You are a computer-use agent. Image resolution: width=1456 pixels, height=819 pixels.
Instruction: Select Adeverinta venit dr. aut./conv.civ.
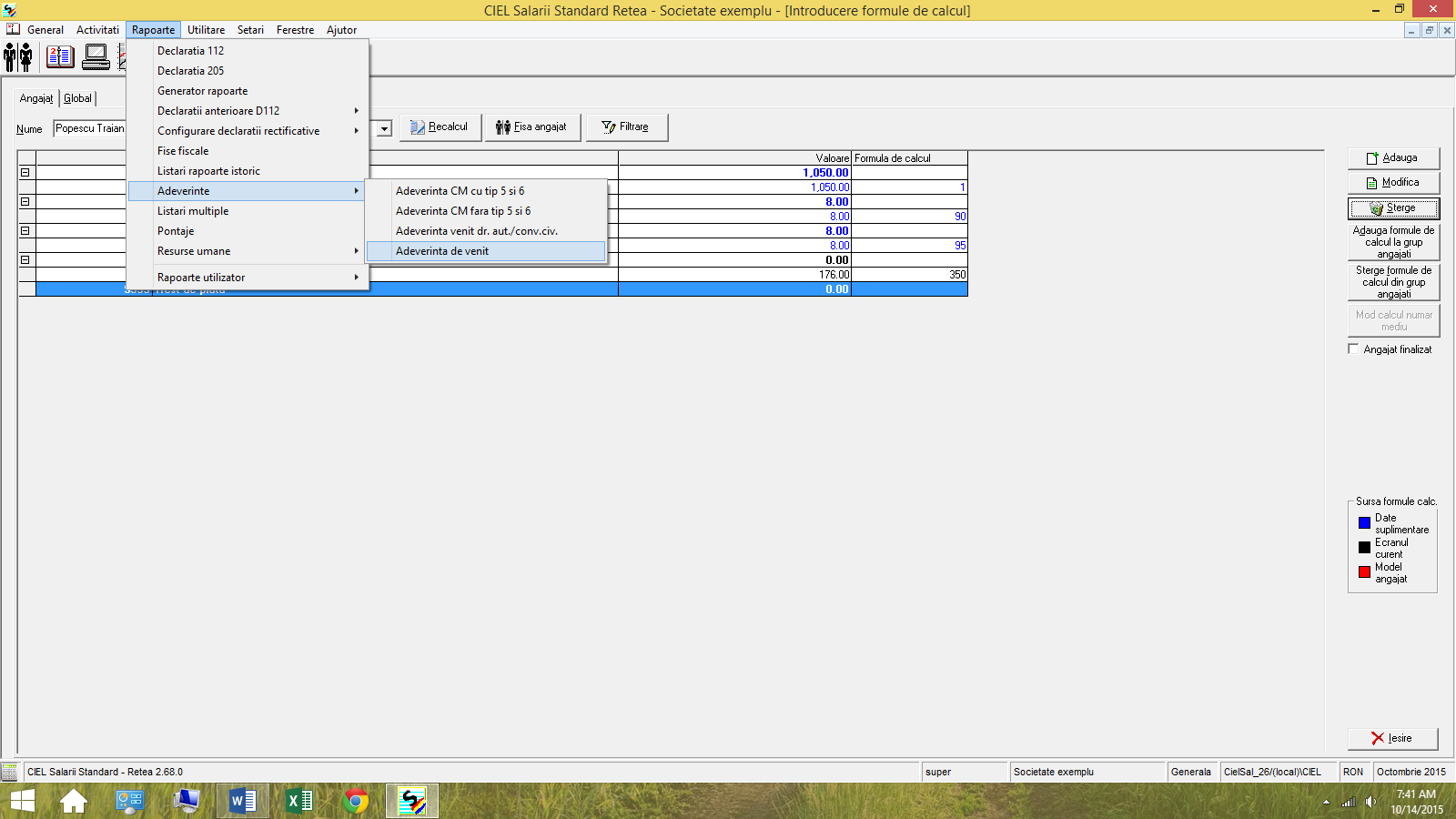point(486,231)
